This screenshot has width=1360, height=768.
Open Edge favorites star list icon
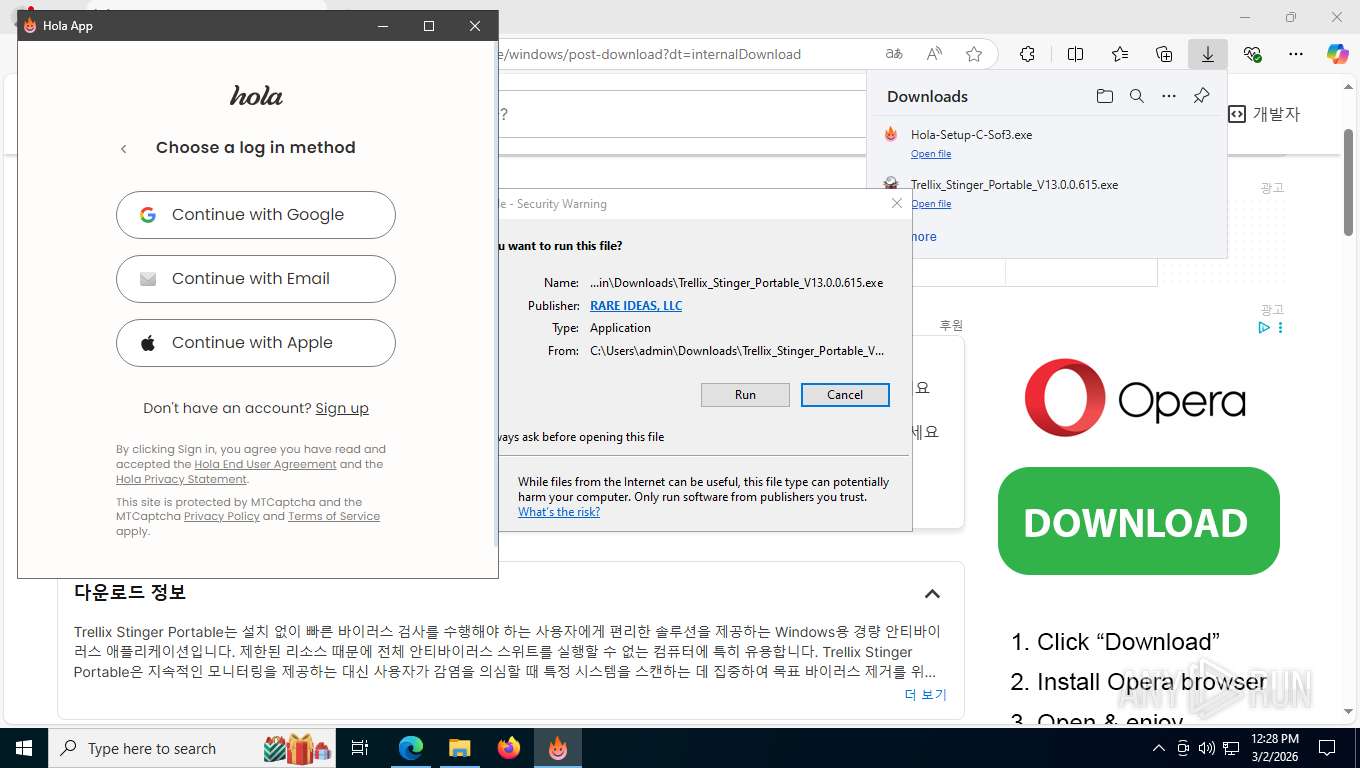1120,54
